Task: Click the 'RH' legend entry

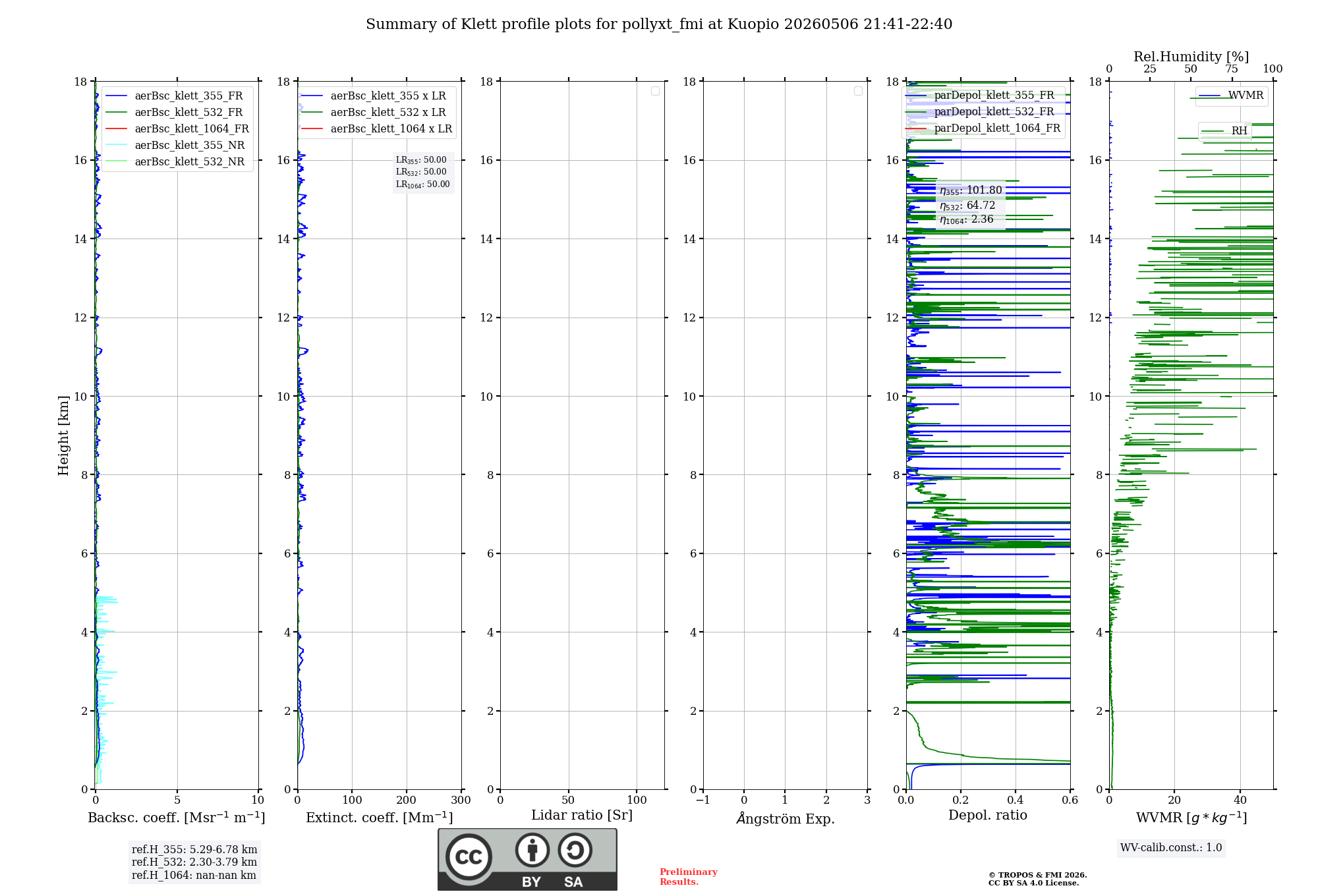Action: tap(1240, 131)
